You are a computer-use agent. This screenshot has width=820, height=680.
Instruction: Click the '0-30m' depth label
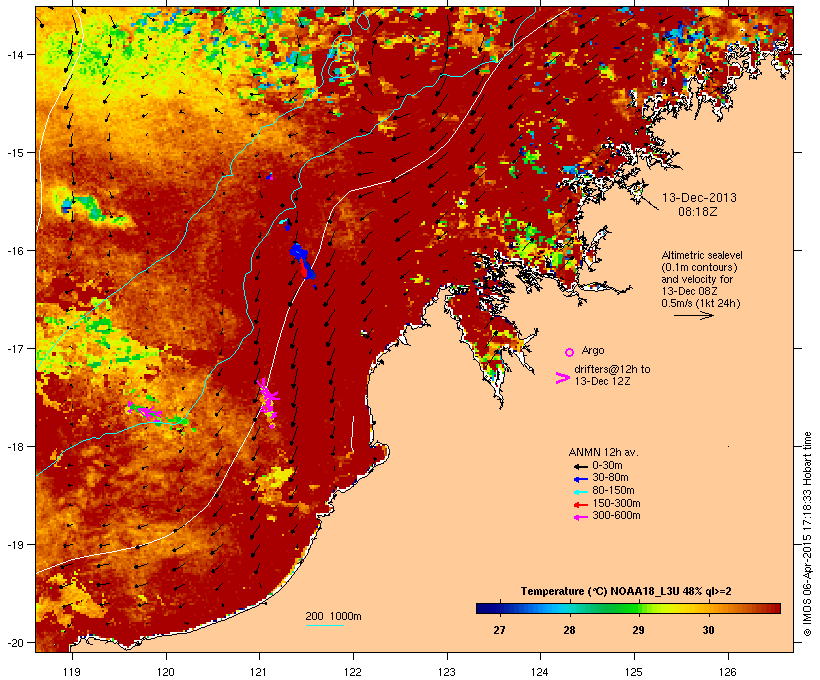(x=607, y=466)
